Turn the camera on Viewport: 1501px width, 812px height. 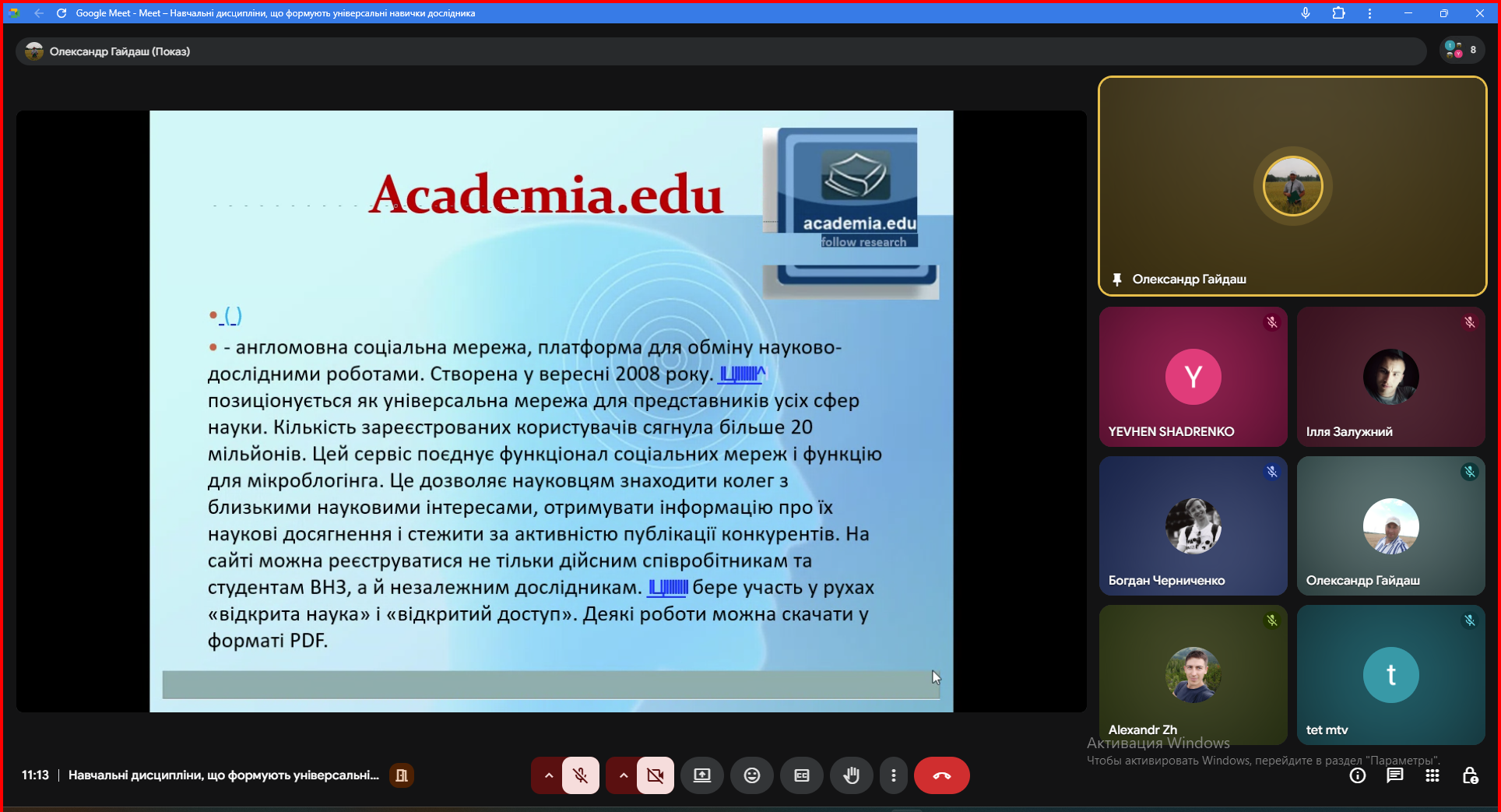tap(656, 775)
